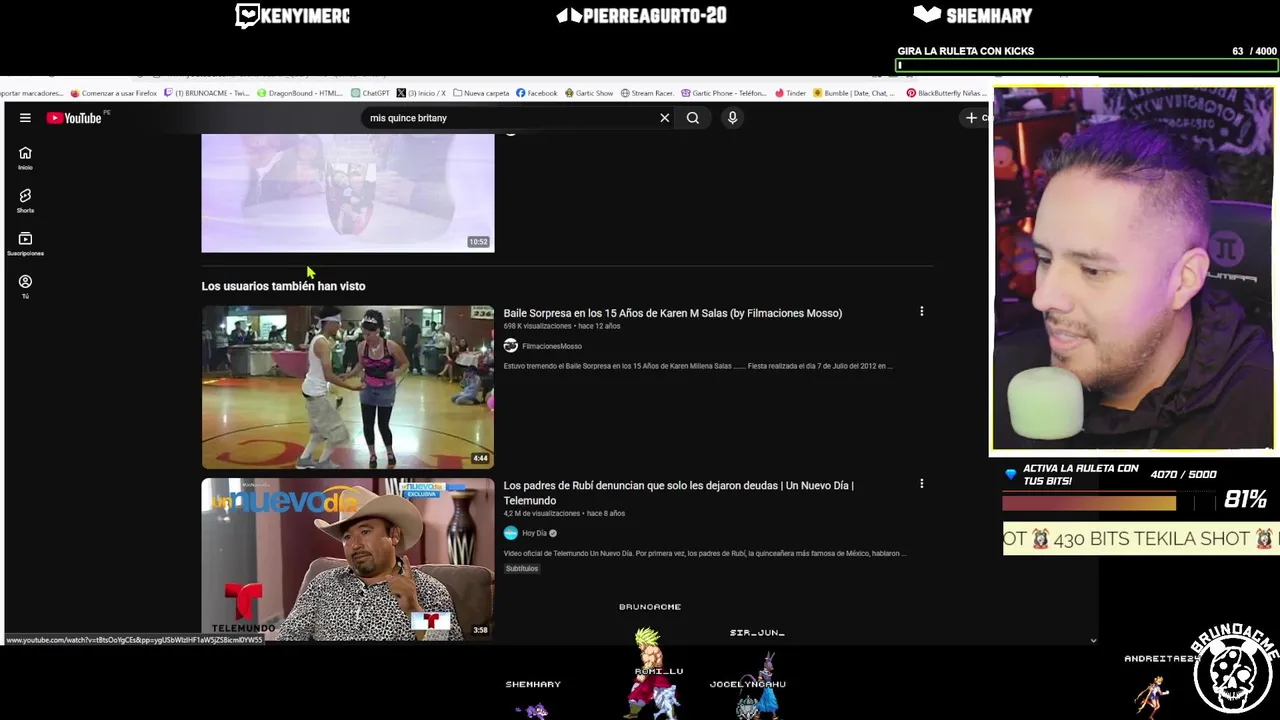Click Padres de Rubí video description text
This screenshot has width=1280, height=720.
coord(704,553)
